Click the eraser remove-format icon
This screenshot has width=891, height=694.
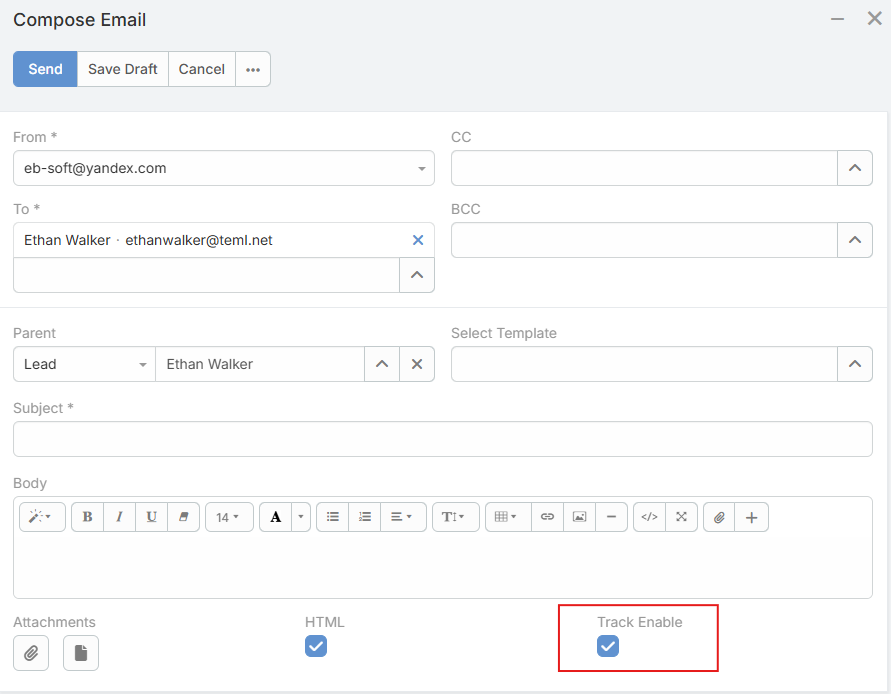click(183, 517)
